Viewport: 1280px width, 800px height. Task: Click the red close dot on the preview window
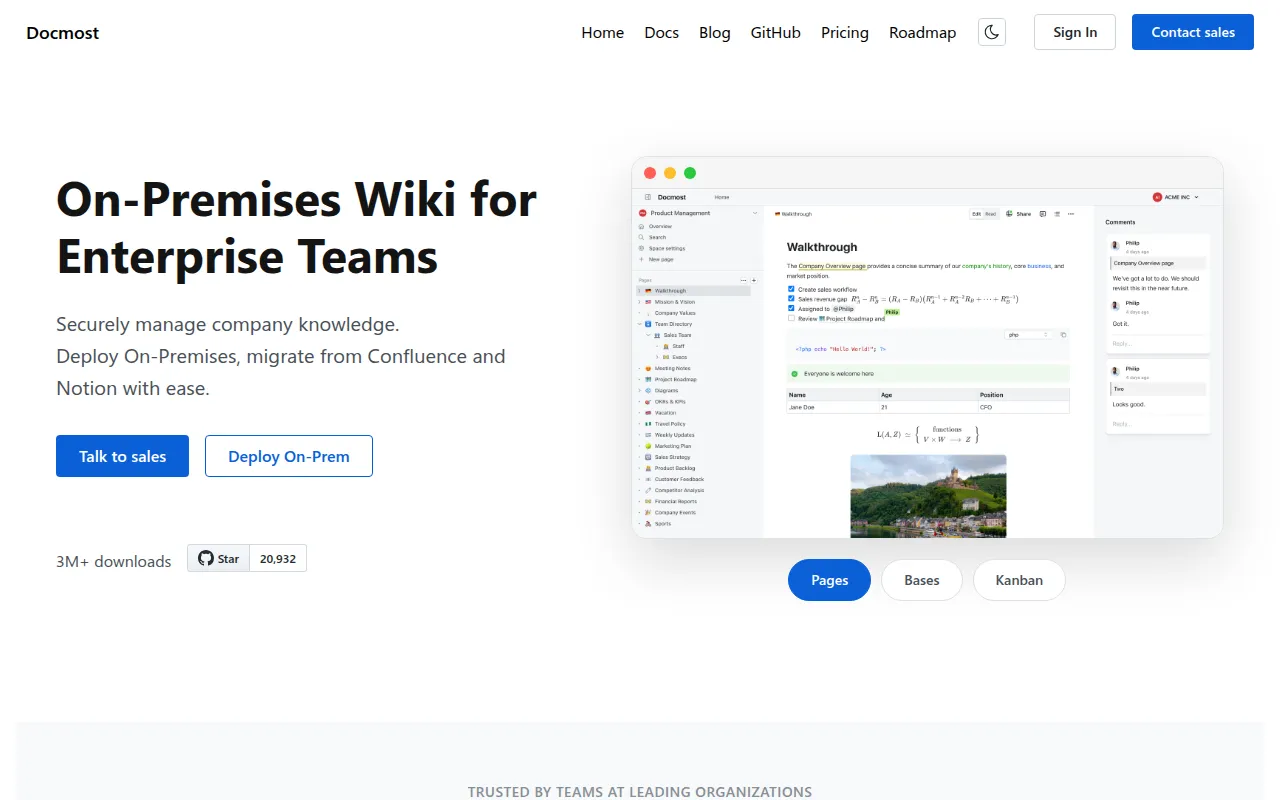tap(650, 173)
